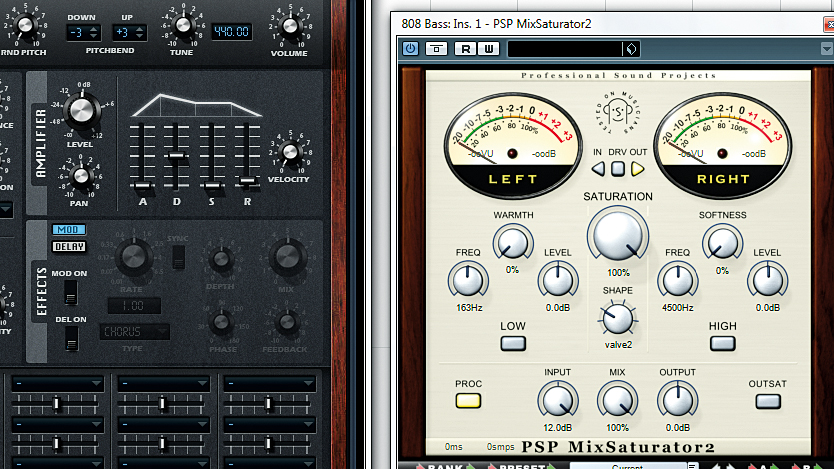Select the DRV meter square button
This screenshot has height=469, width=834.
point(618,169)
